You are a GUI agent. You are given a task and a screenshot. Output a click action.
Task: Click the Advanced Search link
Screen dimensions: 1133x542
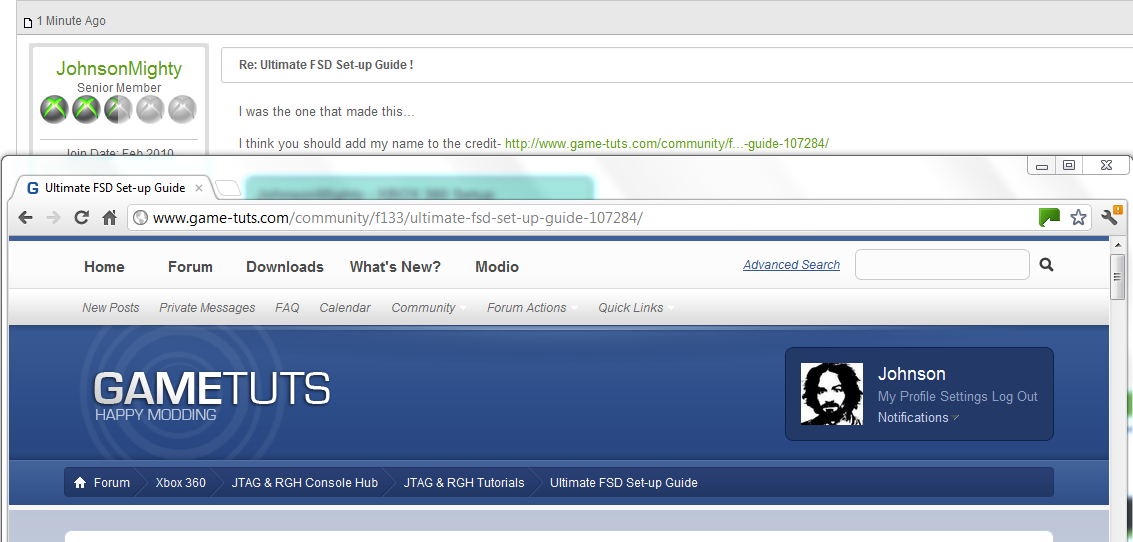[791, 264]
